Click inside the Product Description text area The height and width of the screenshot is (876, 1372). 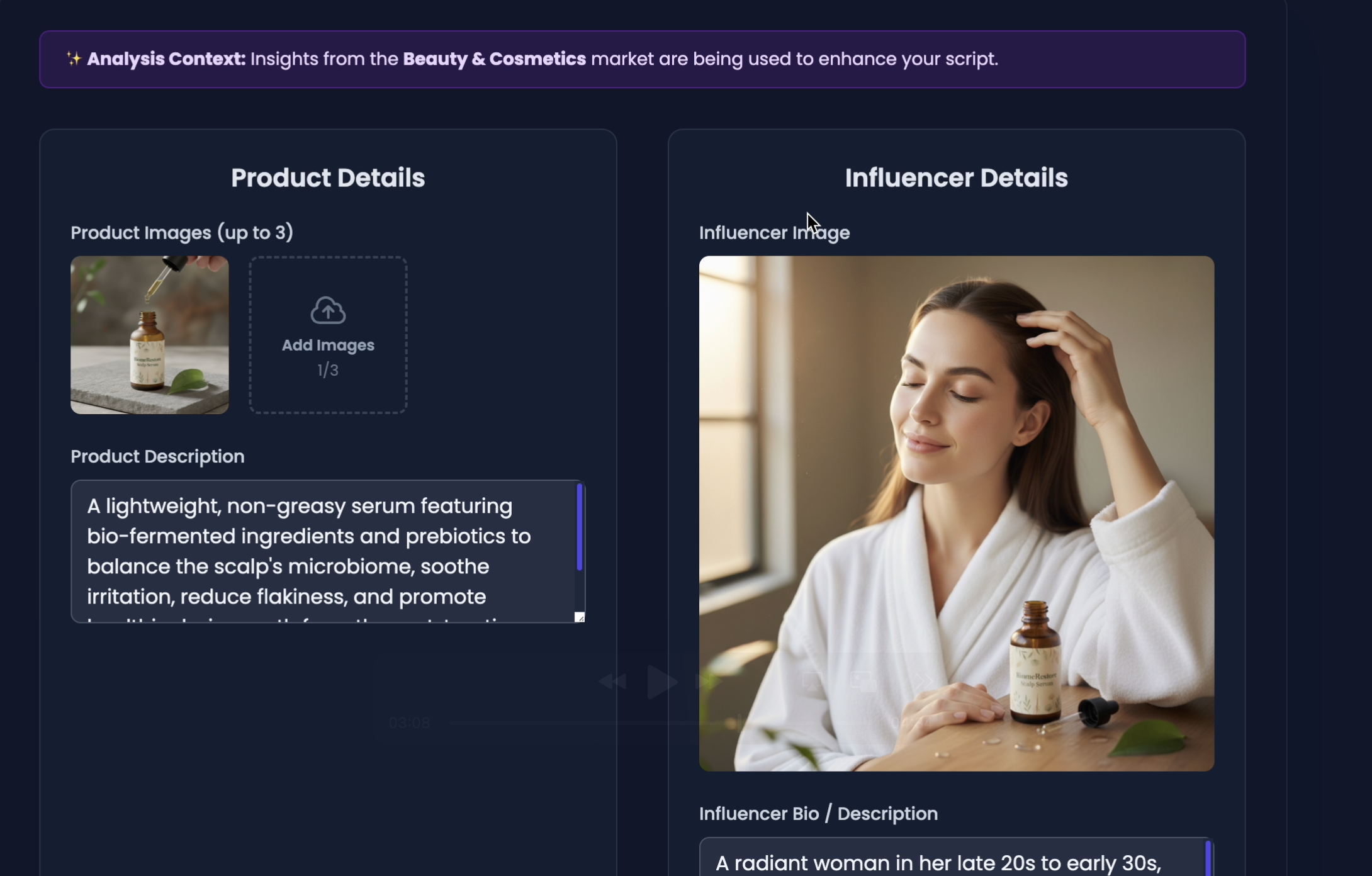315,551
